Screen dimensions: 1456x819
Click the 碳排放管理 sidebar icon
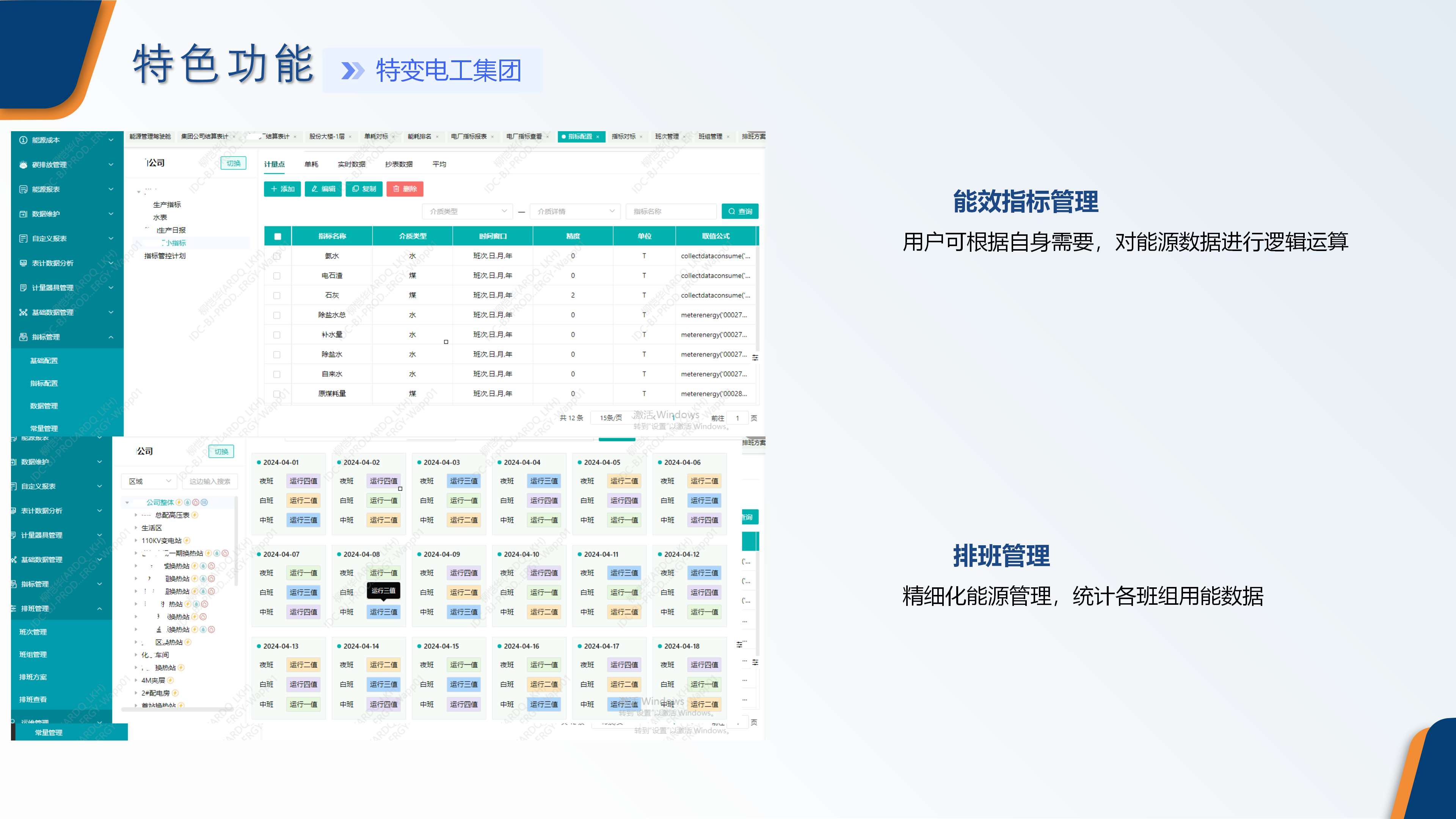[x=23, y=165]
